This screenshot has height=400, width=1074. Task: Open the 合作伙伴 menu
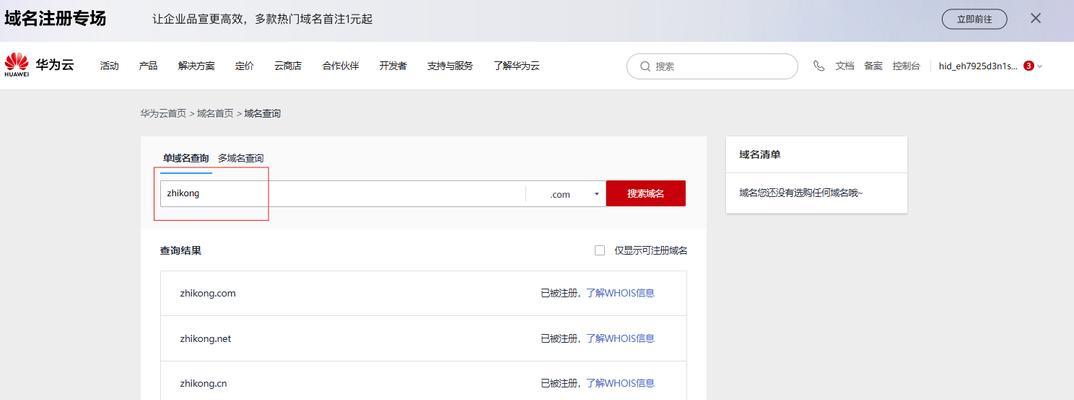[x=340, y=66]
